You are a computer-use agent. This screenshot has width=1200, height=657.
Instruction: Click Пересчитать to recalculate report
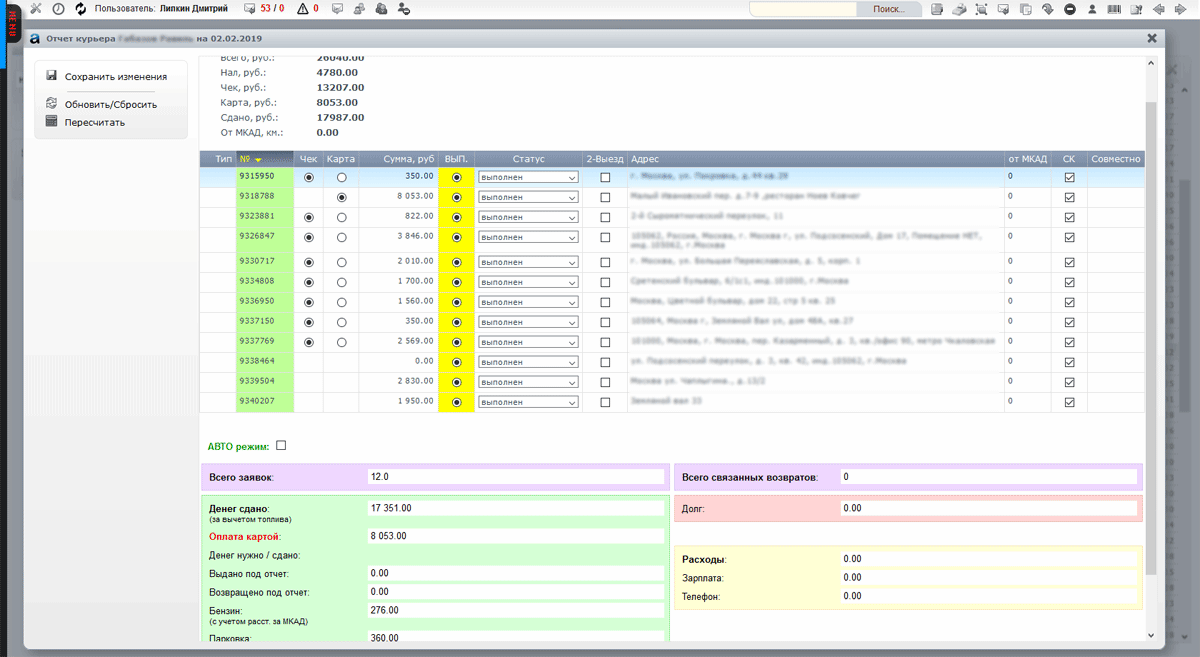(x=95, y=122)
